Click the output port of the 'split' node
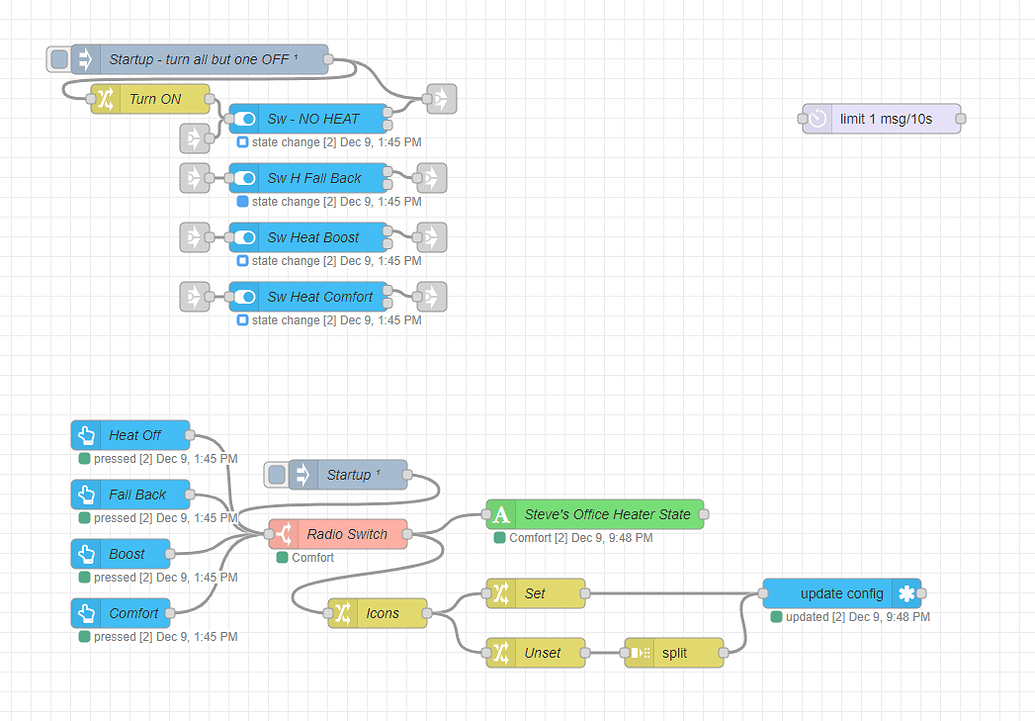1035x721 pixels. [723, 653]
